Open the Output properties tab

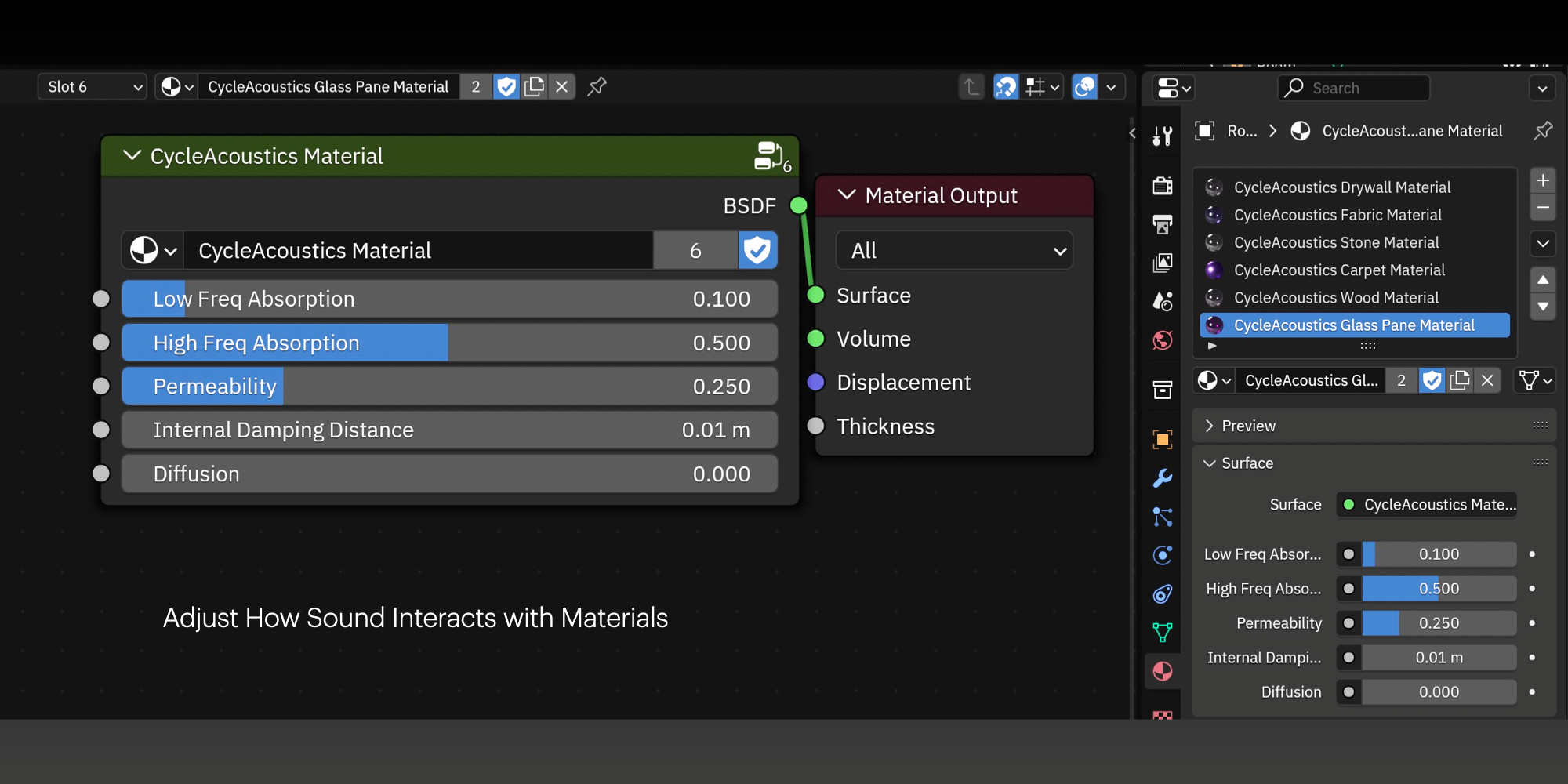(1163, 224)
